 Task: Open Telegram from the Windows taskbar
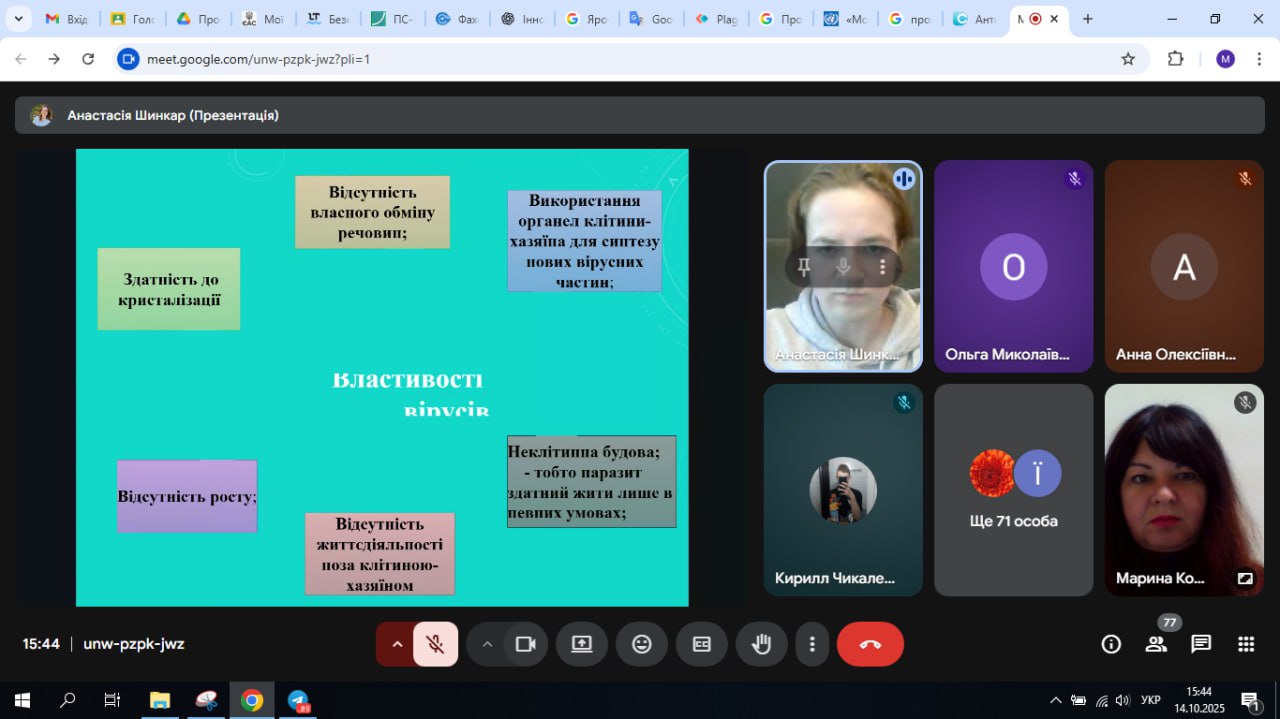coord(298,701)
